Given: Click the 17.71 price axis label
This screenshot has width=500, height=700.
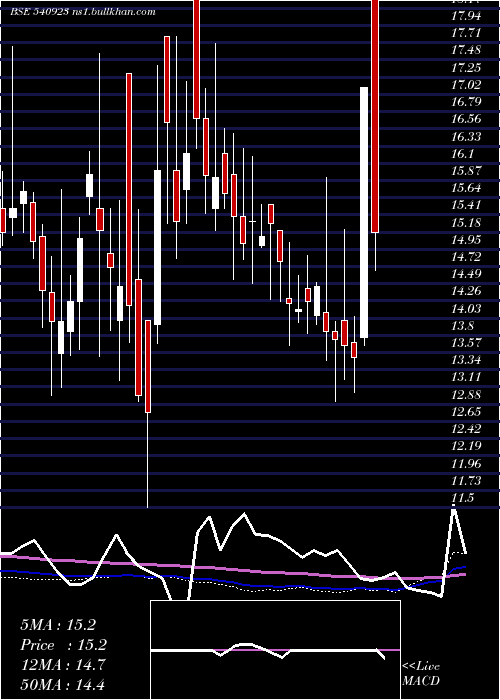Looking at the screenshot, I should 466,33.
